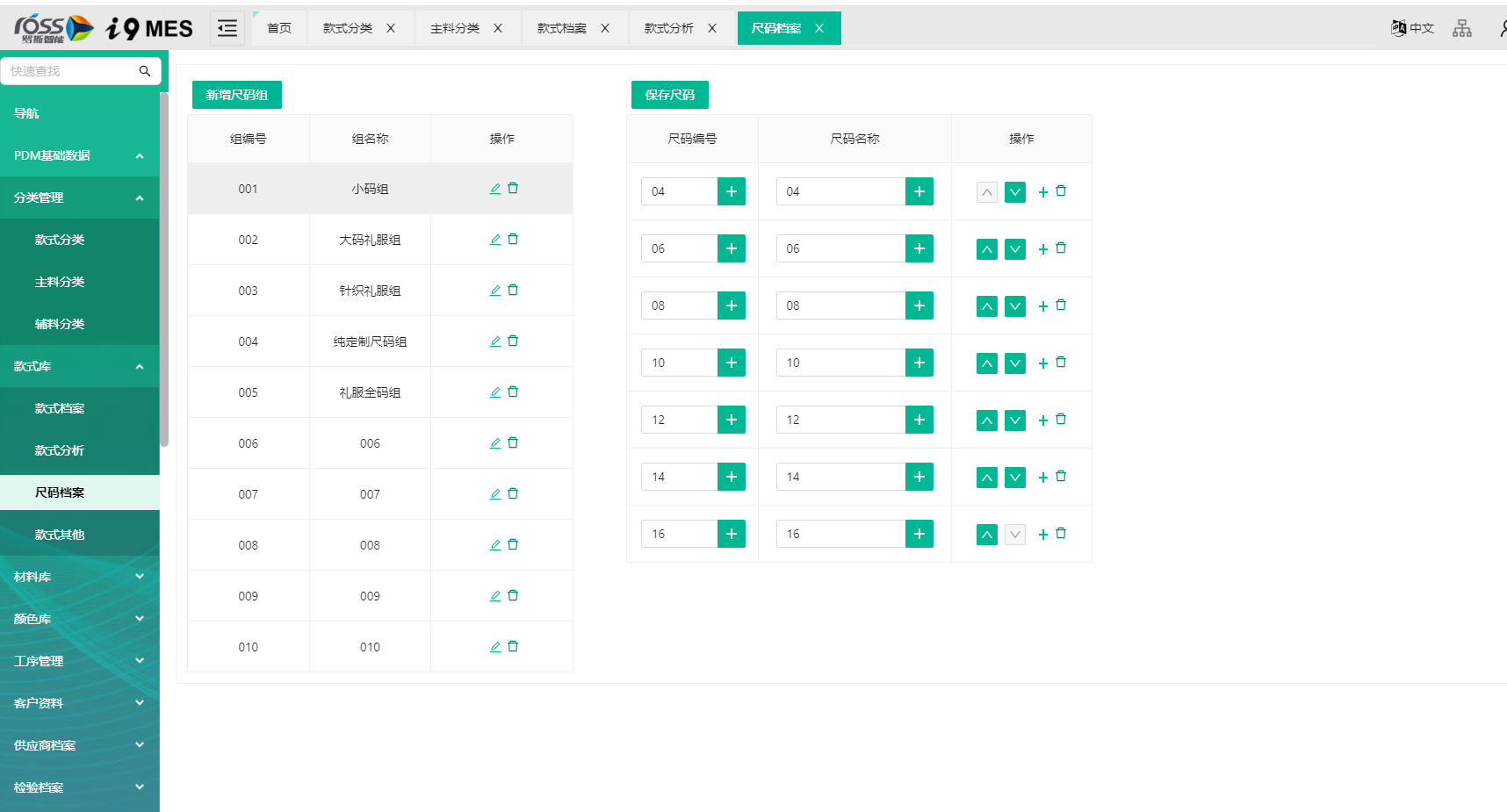Screen dimensions: 1507x812
Task: Click the quick search magnifier icon
Action: pyautogui.click(x=145, y=71)
